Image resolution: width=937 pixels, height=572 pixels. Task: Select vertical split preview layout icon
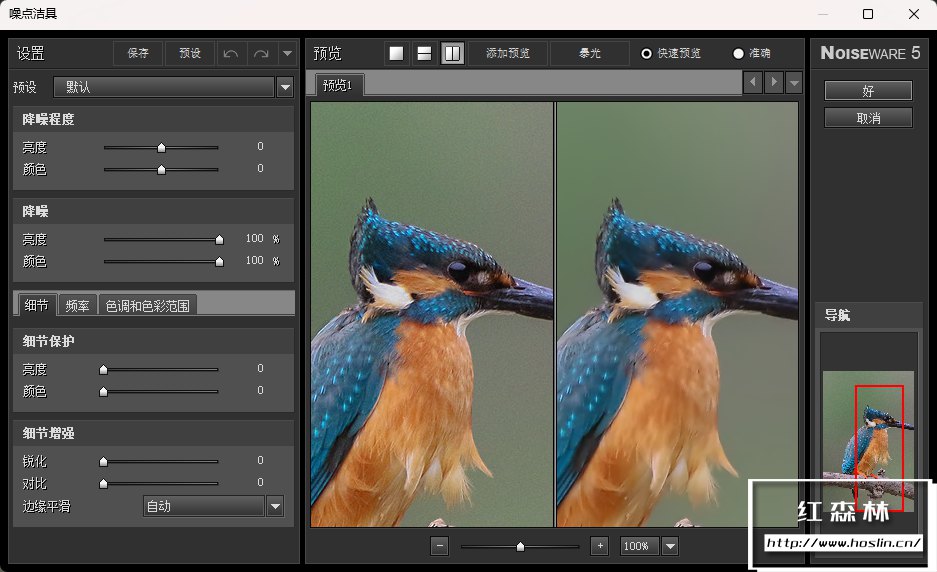[452, 54]
